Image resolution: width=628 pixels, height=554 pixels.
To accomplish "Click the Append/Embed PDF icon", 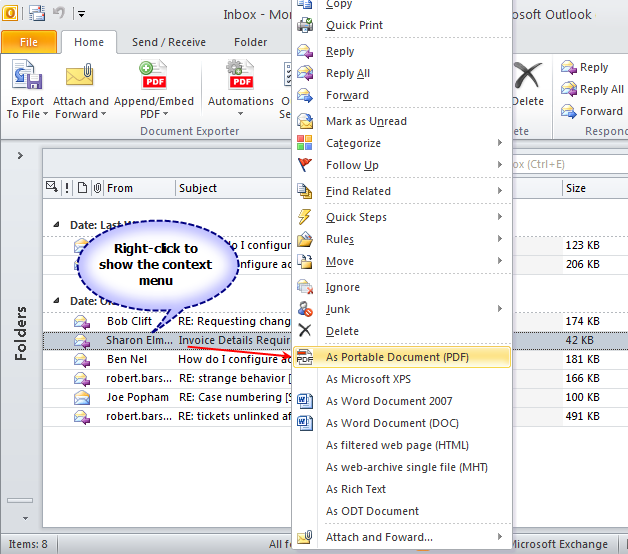I will (153, 74).
